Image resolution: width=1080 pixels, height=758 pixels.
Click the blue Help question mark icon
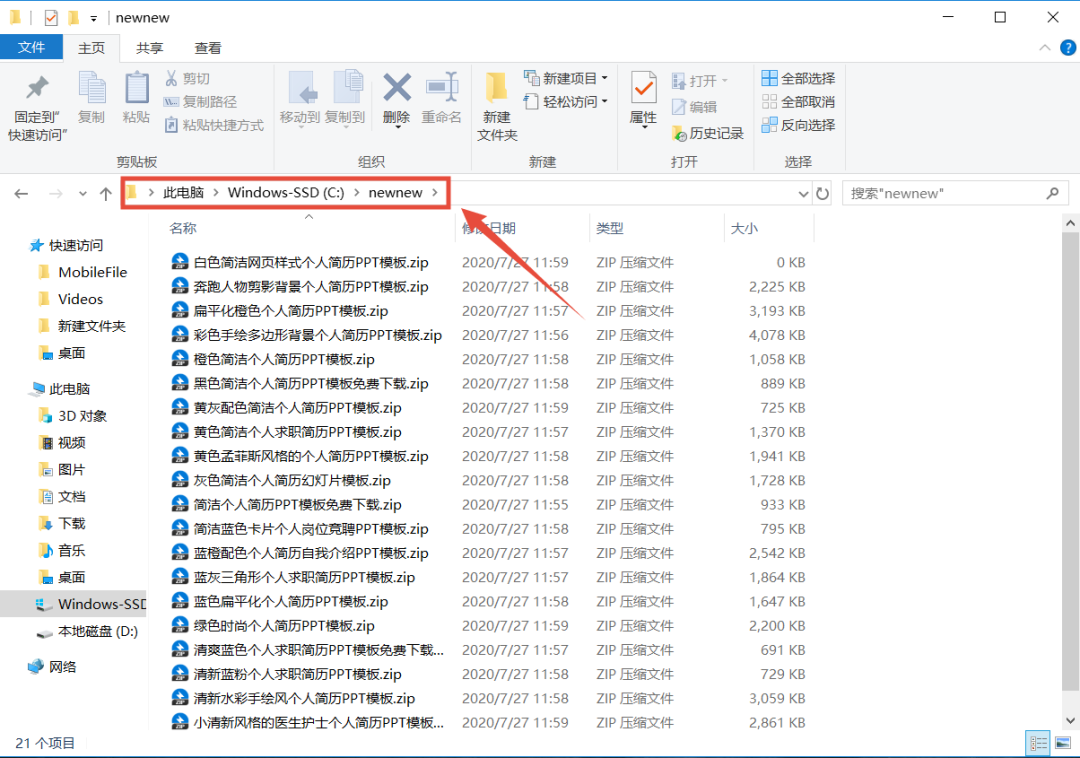pos(1068,48)
